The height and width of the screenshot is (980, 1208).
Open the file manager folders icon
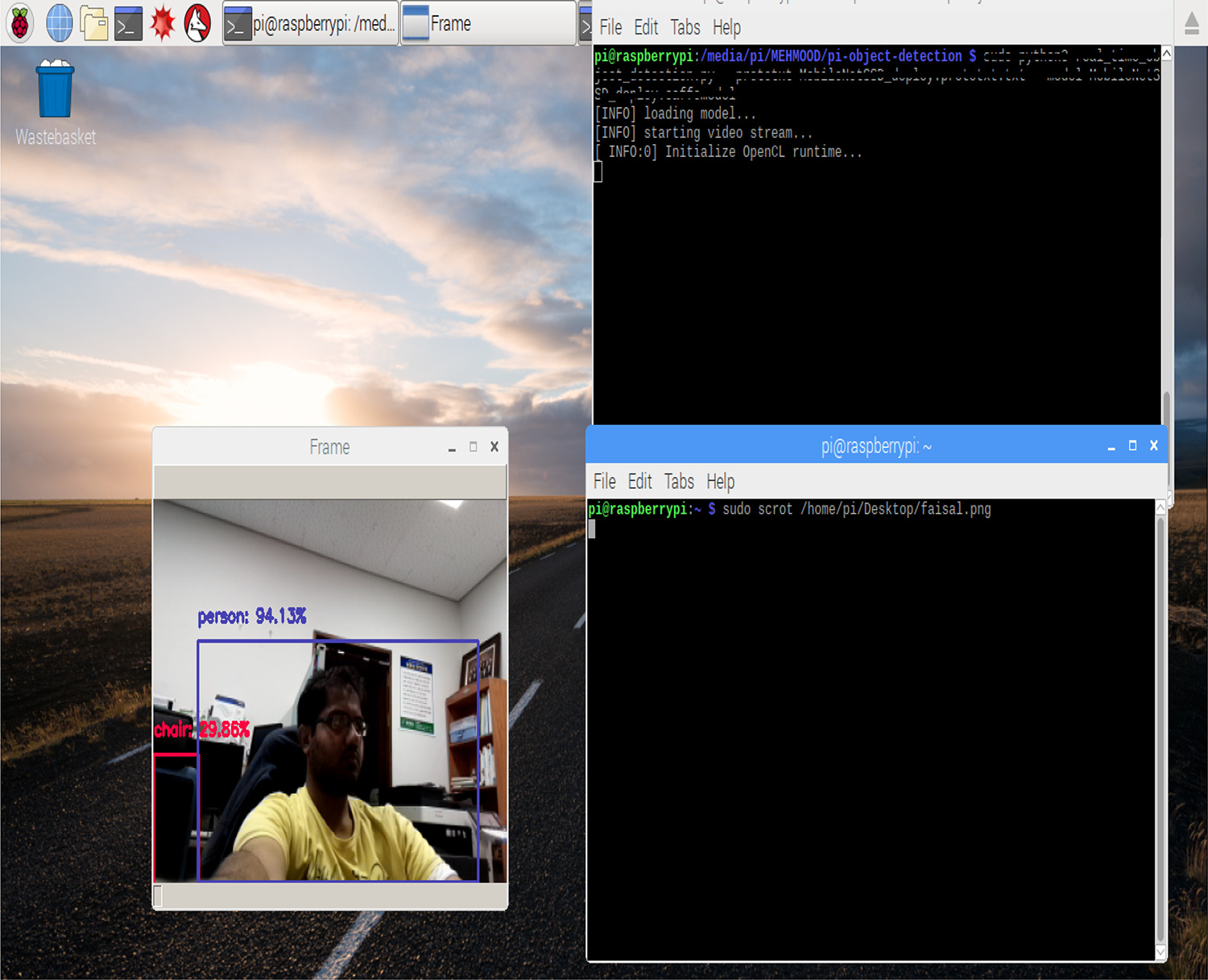[x=93, y=24]
